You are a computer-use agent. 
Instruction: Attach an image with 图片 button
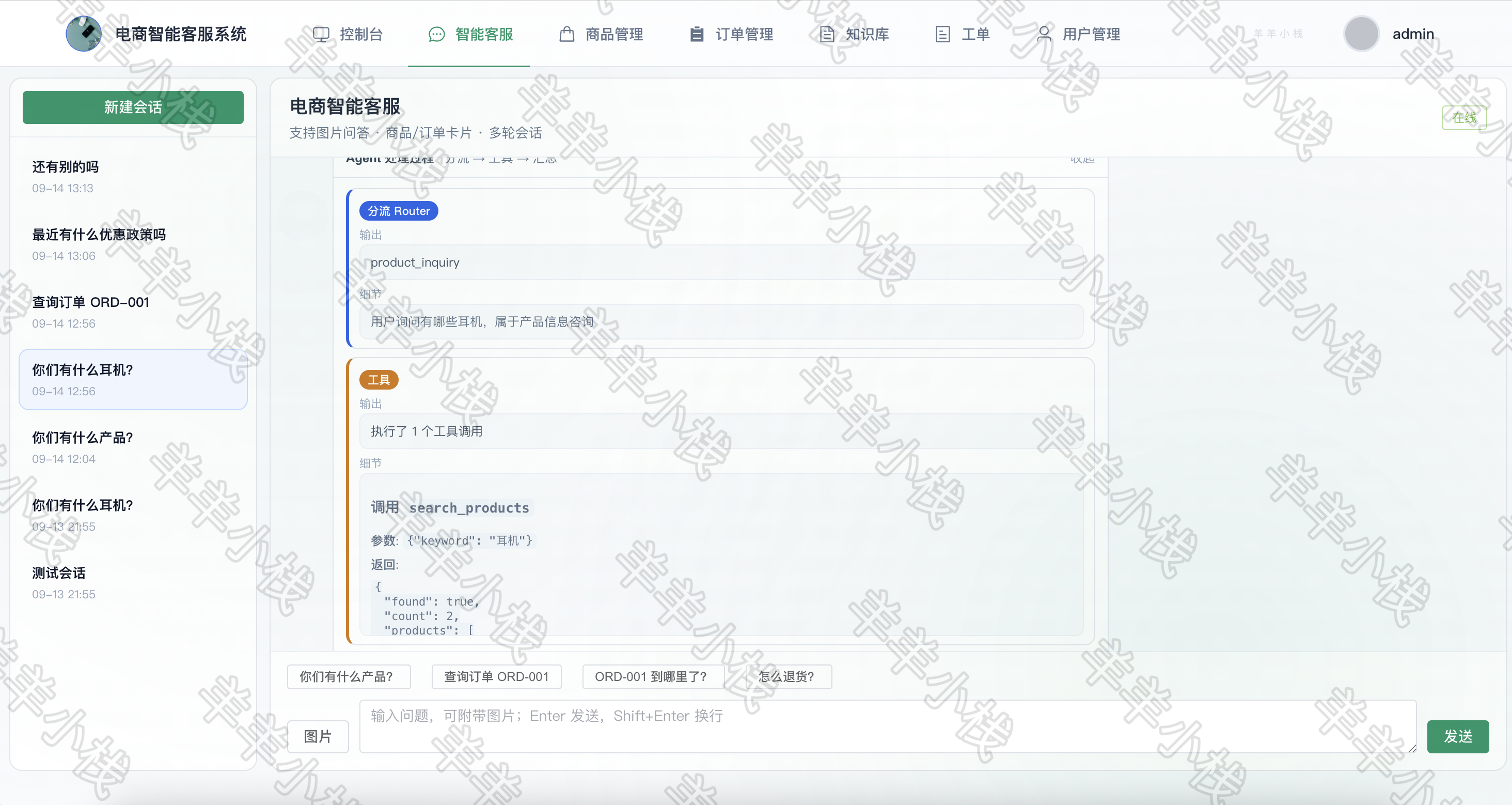point(318,736)
